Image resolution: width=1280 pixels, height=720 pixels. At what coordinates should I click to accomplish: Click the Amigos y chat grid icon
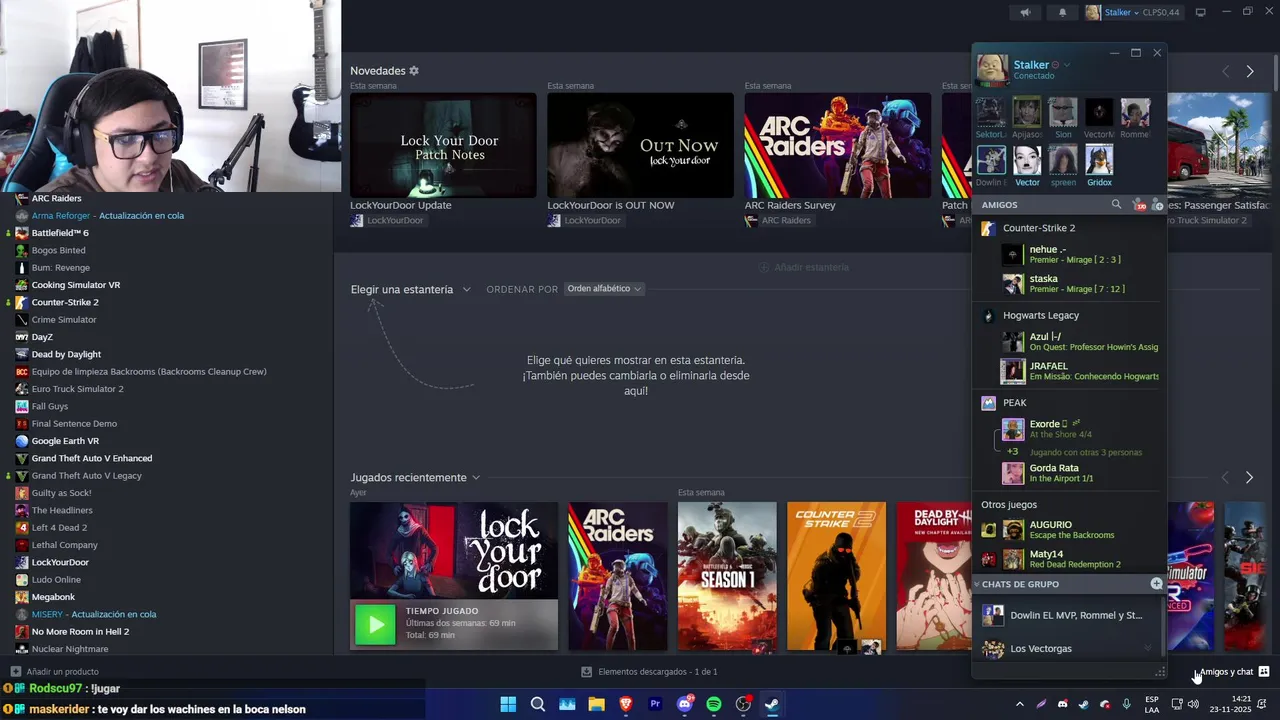(x=1264, y=672)
